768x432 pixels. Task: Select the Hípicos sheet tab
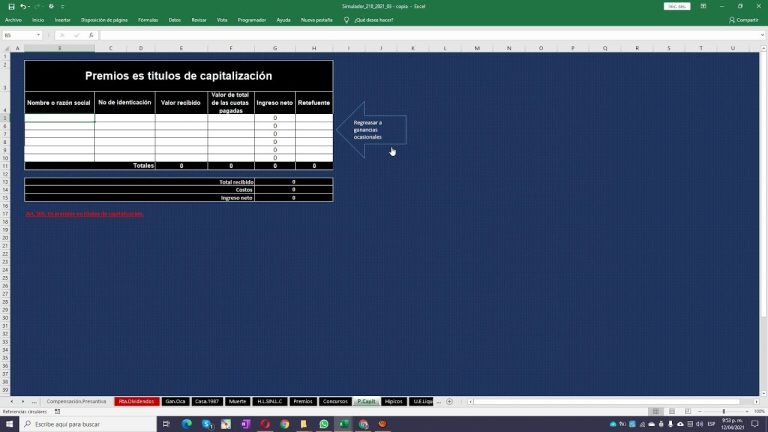(393, 401)
